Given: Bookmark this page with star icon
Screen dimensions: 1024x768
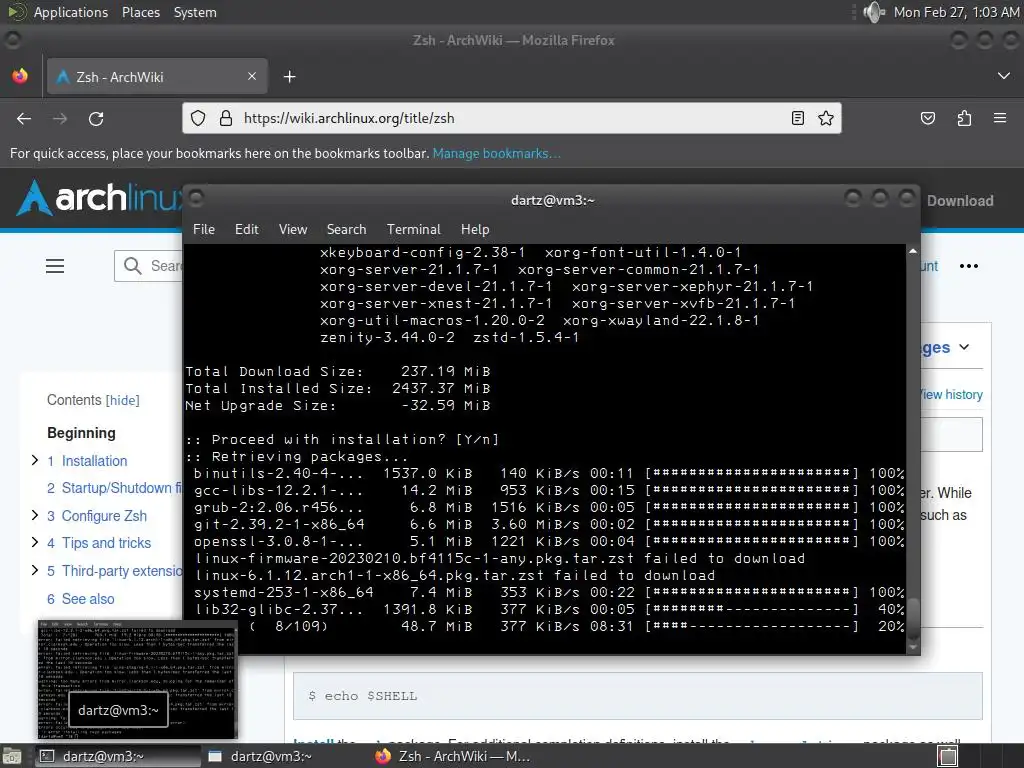Looking at the screenshot, I should pos(825,118).
